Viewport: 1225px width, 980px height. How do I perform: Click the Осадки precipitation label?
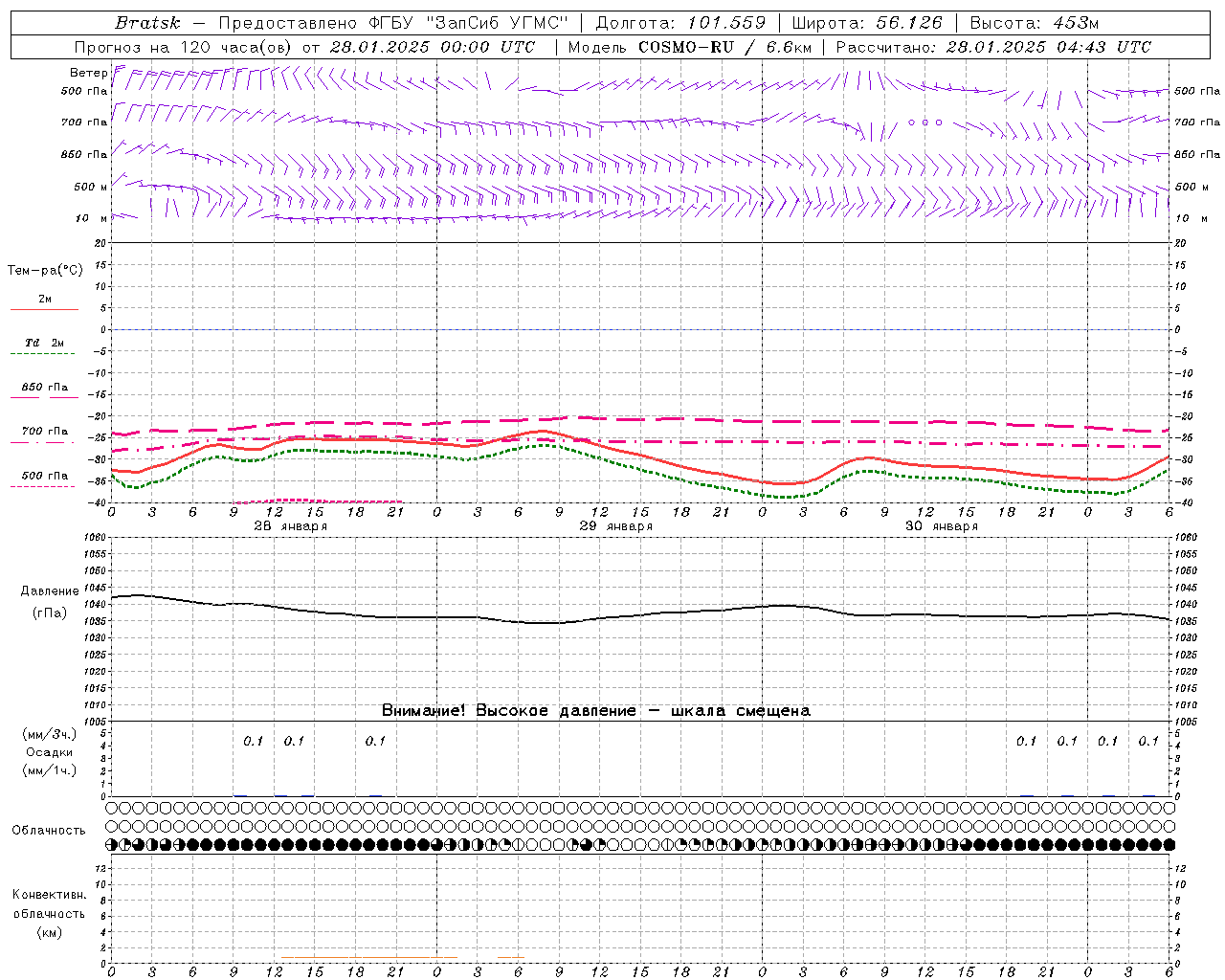pos(49,753)
